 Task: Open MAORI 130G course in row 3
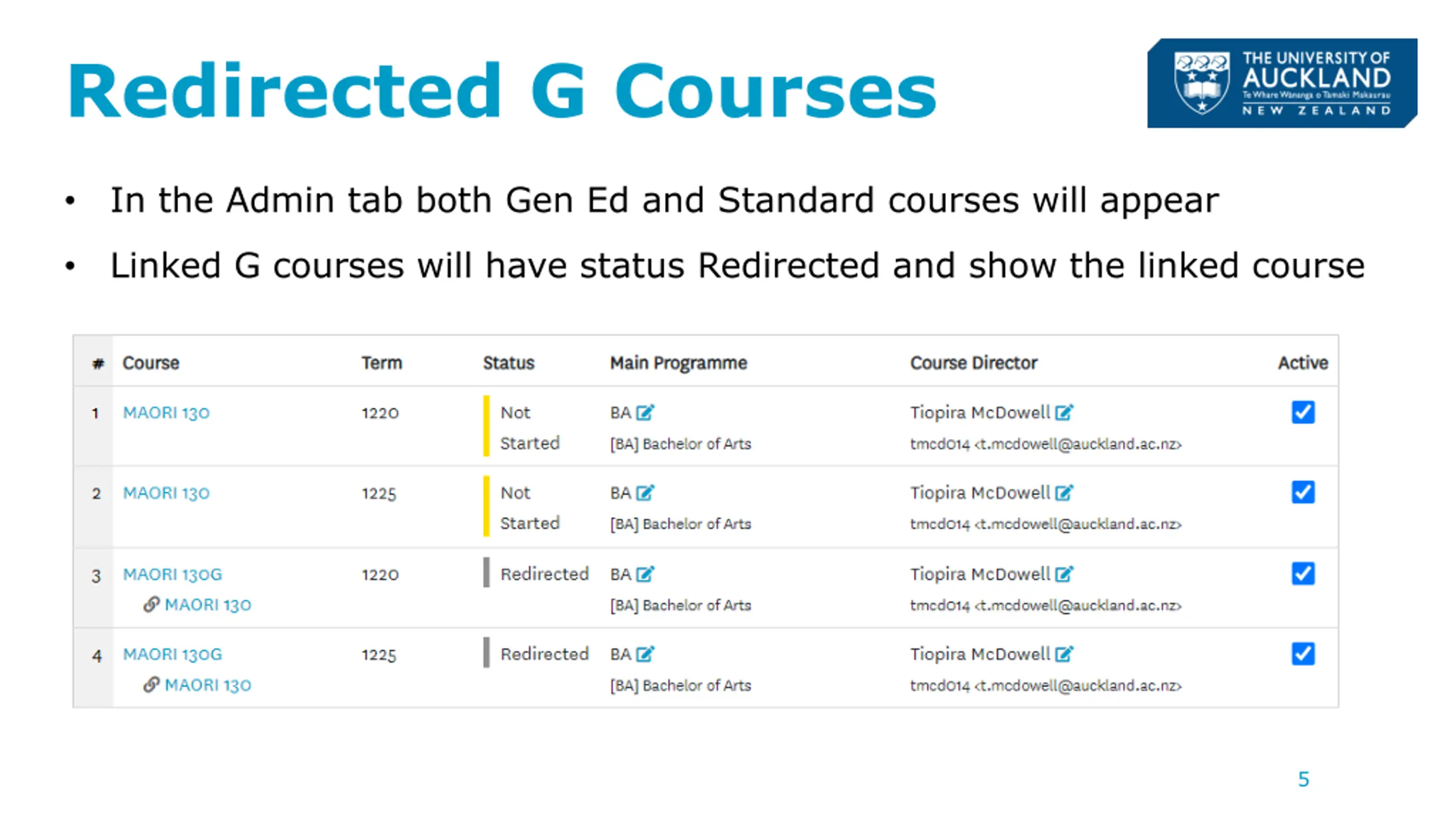coord(172,574)
